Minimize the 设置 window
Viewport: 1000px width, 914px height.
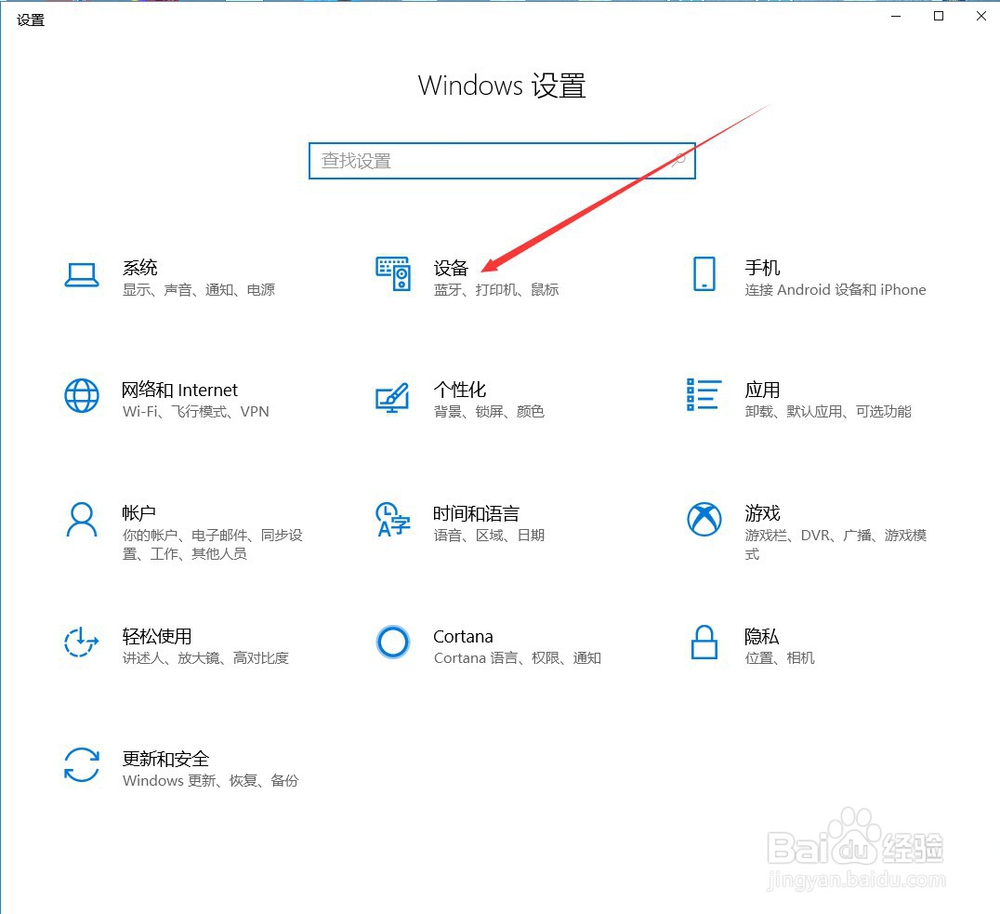(x=896, y=16)
